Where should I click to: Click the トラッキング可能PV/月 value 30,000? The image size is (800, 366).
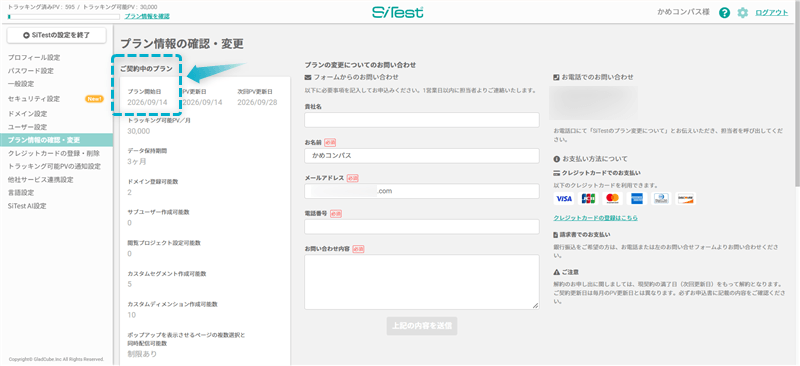(x=139, y=131)
